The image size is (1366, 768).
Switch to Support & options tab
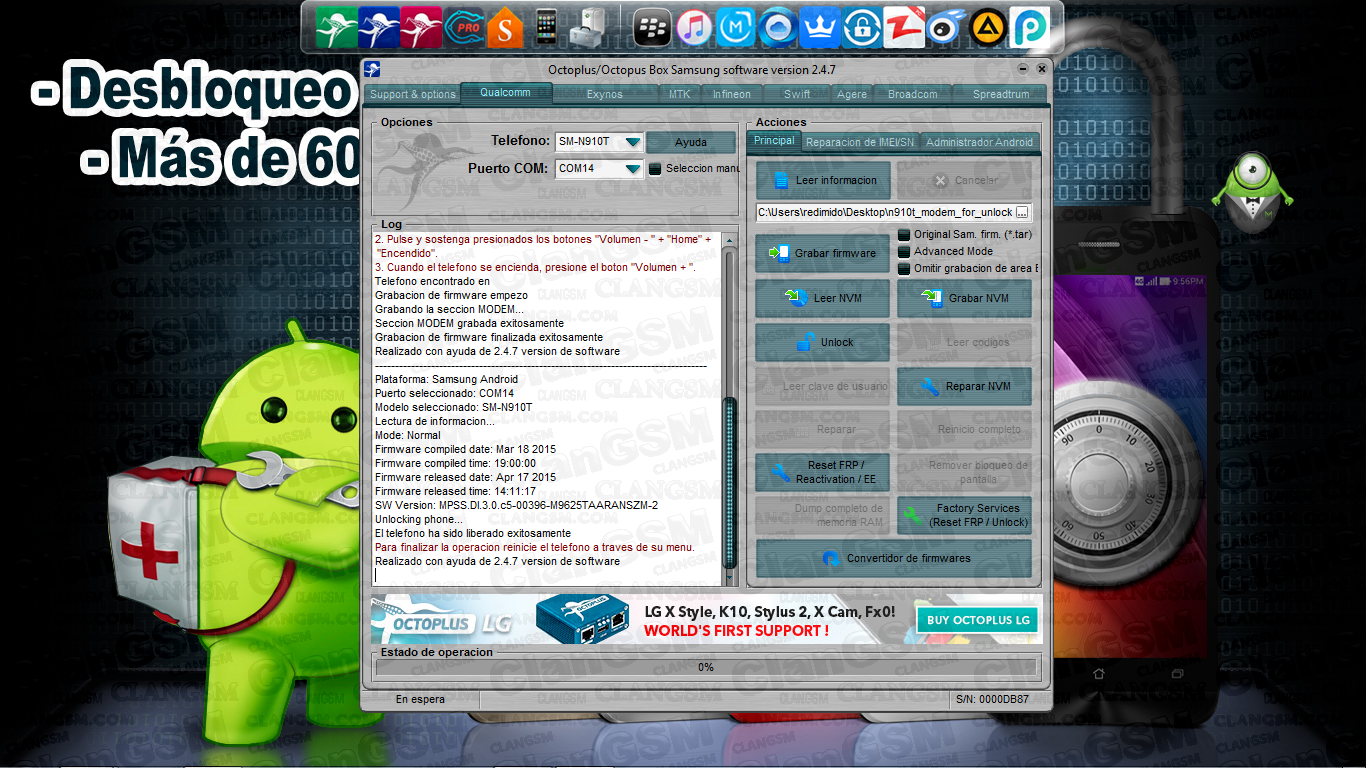(412, 94)
